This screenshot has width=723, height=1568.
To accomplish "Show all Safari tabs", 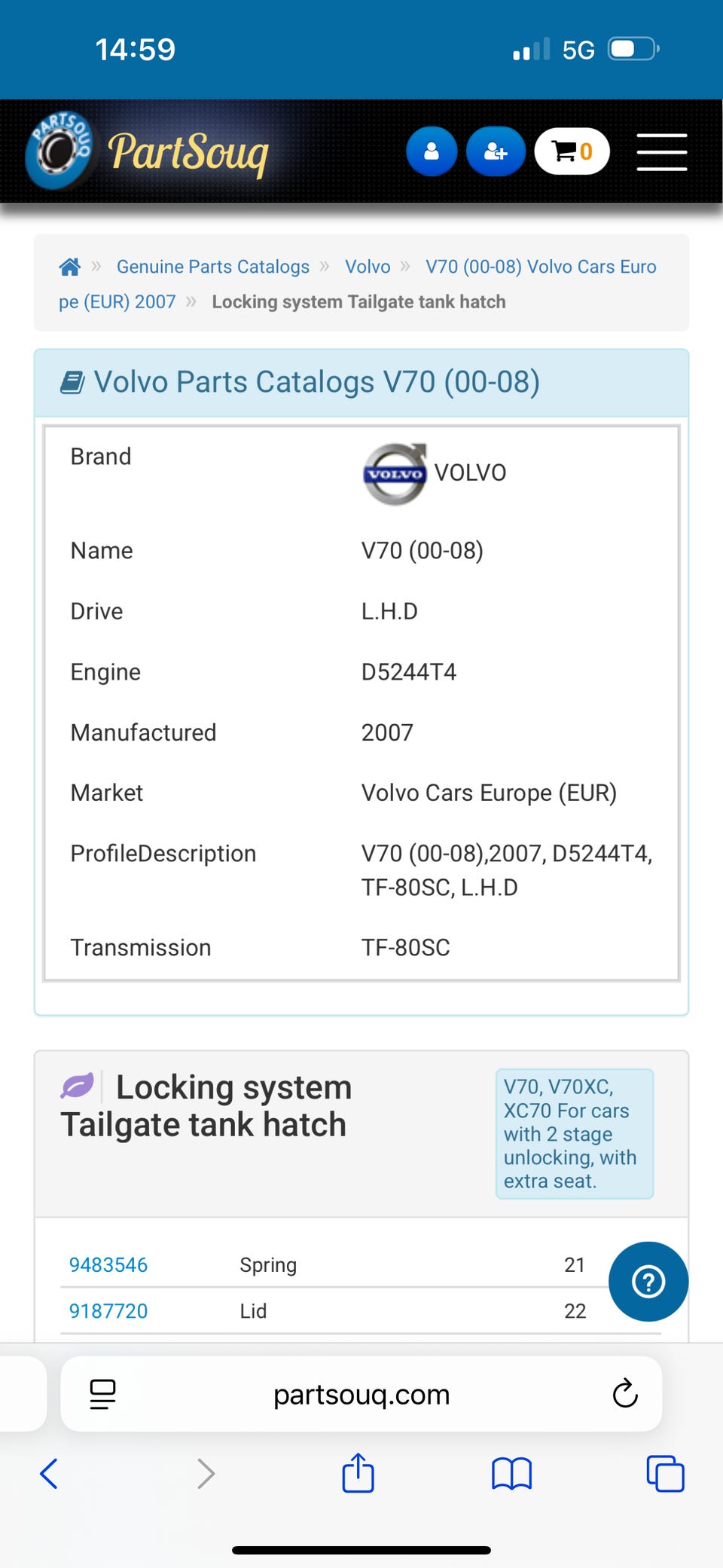I will pos(665,1474).
